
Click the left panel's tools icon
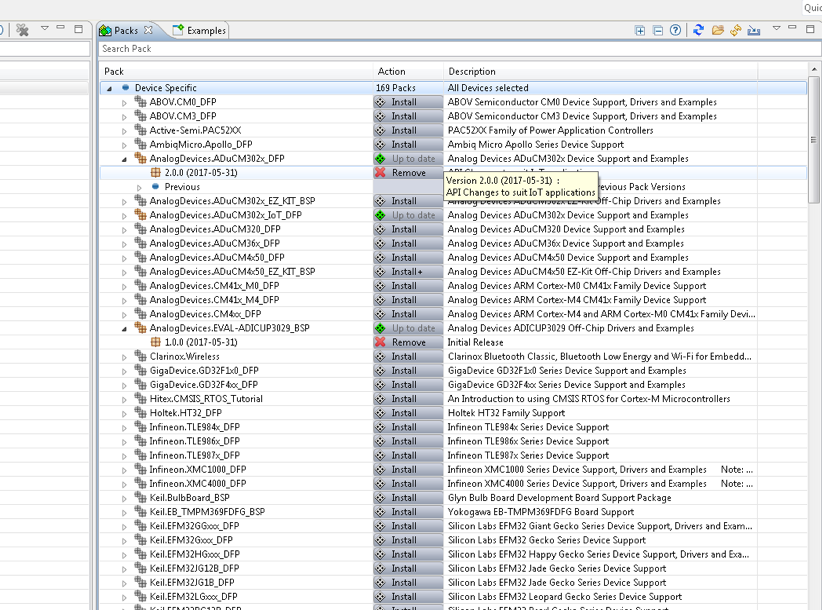[x=22, y=30]
